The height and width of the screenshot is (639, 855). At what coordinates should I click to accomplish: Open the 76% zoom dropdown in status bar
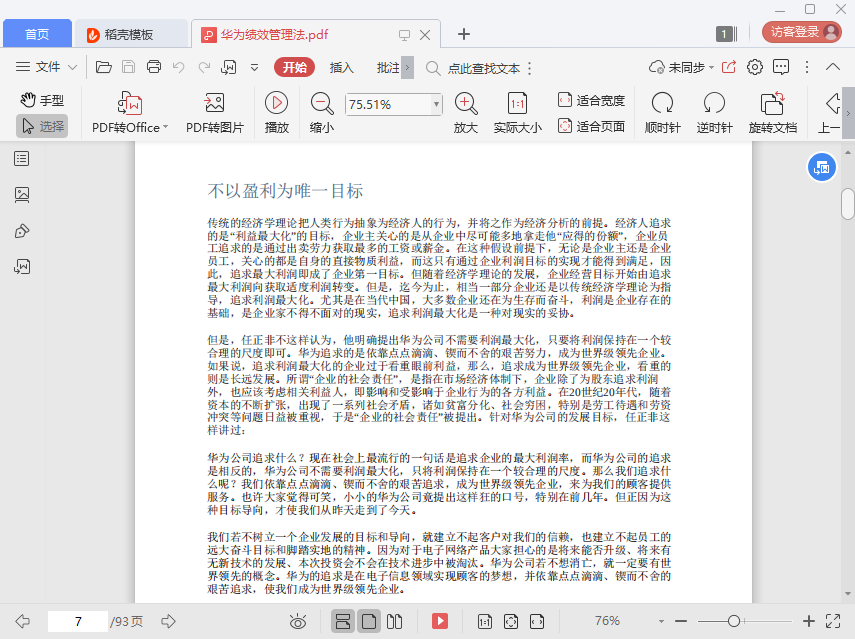(661, 621)
